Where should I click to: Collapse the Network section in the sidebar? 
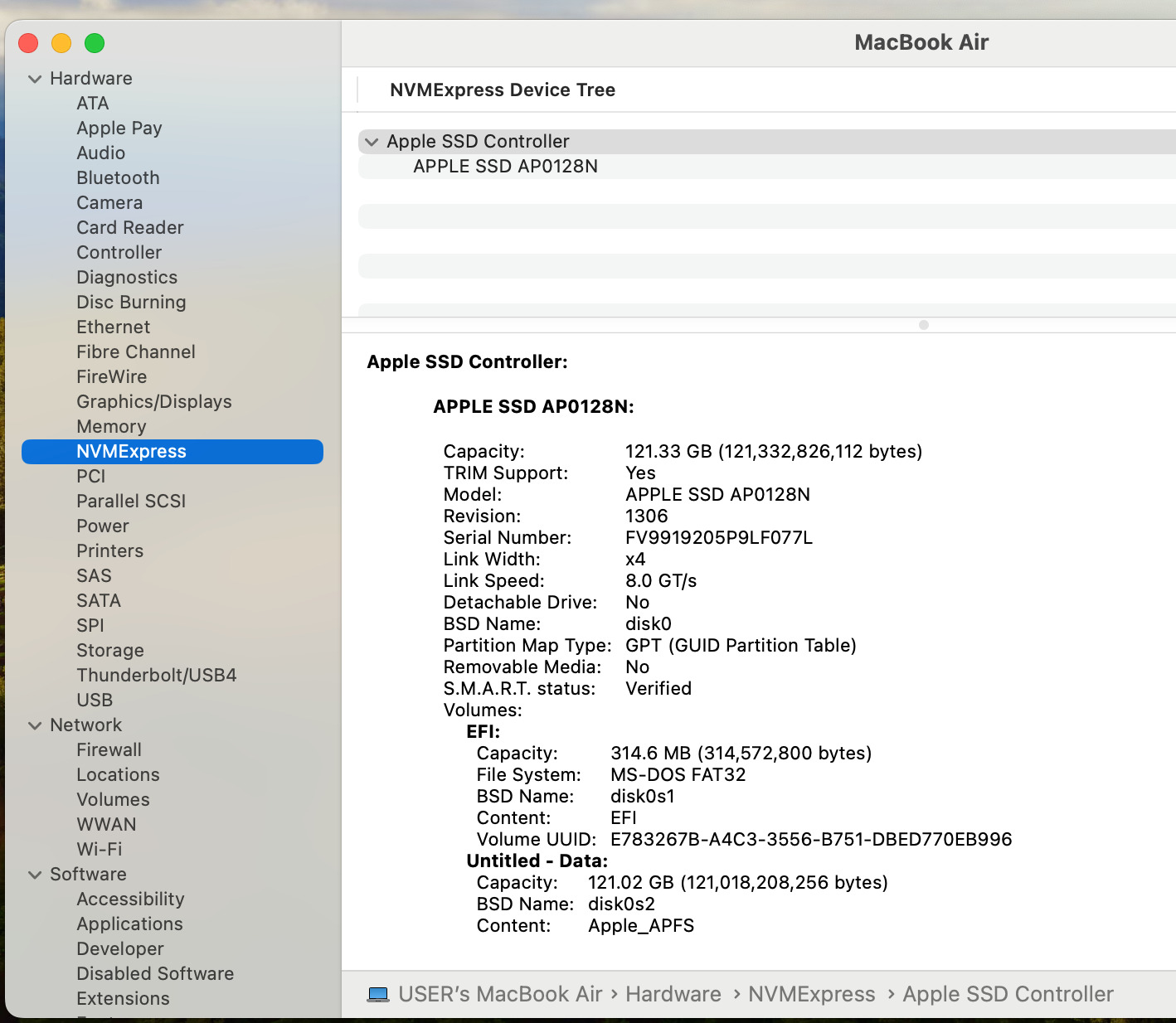click(x=35, y=725)
